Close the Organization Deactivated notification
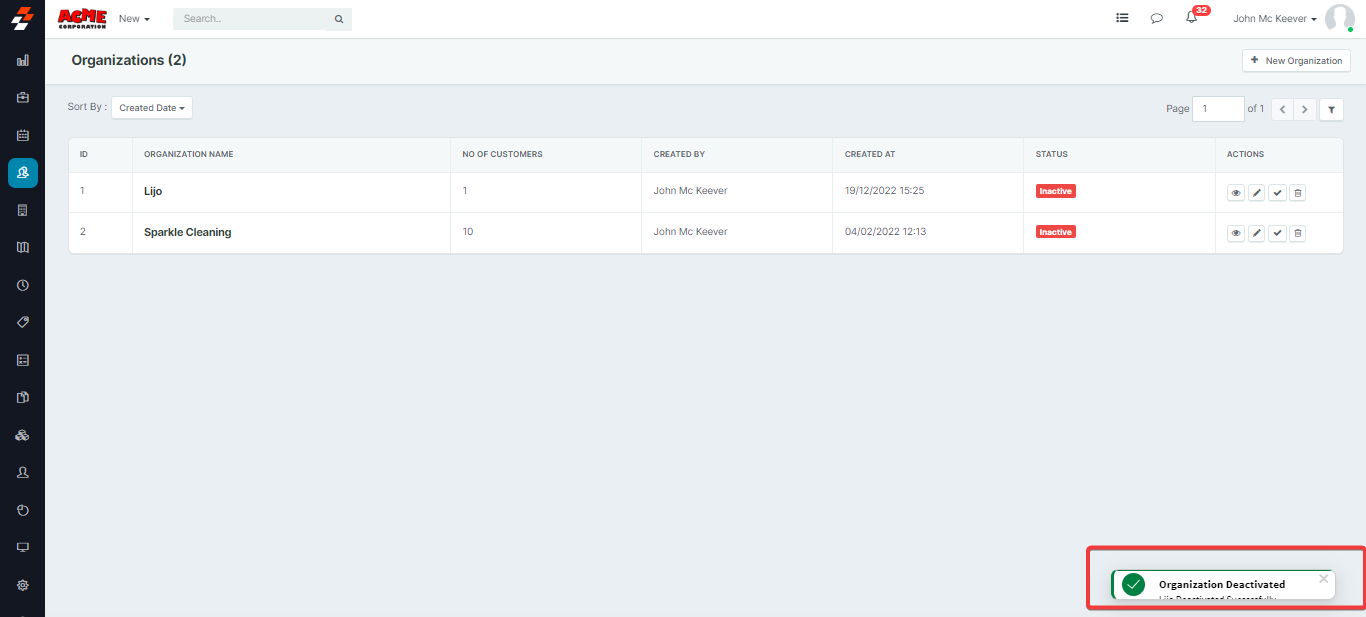Screen dimensions: 1366x617 (x=1324, y=578)
